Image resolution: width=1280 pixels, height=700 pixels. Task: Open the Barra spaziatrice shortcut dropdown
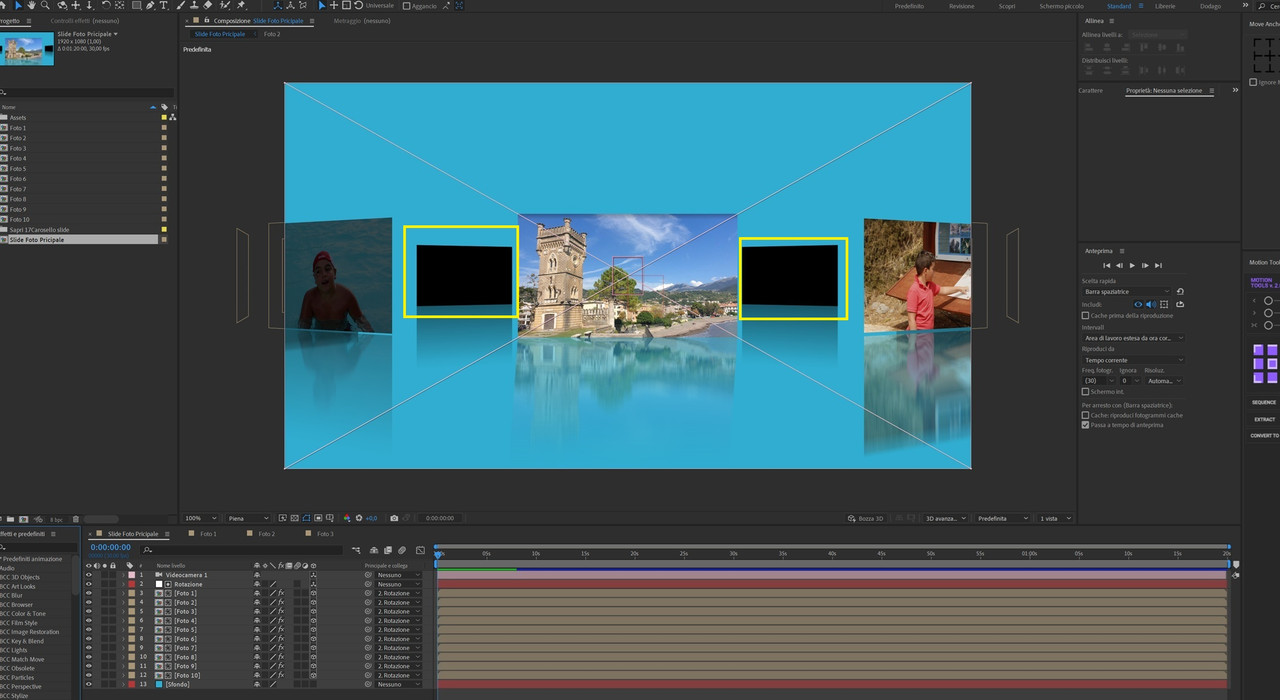tap(1126, 291)
